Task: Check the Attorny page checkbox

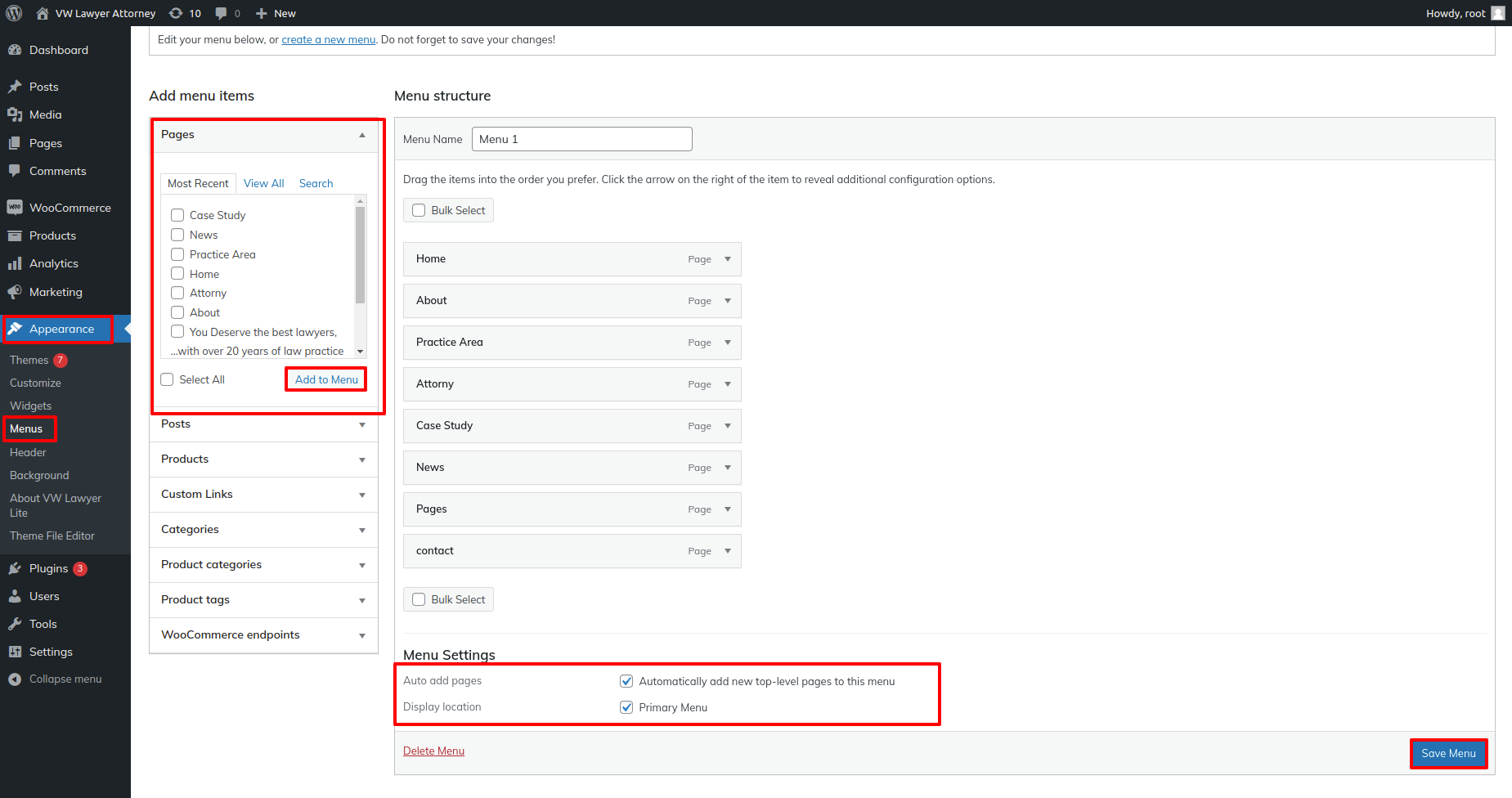Action: pos(177,293)
